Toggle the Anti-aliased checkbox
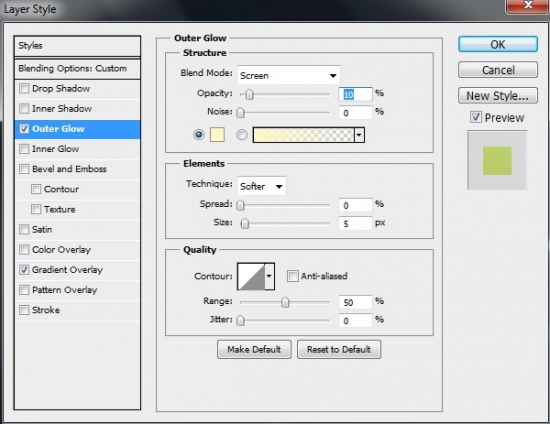The height and width of the screenshot is (424, 550). [x=292, y=276]
